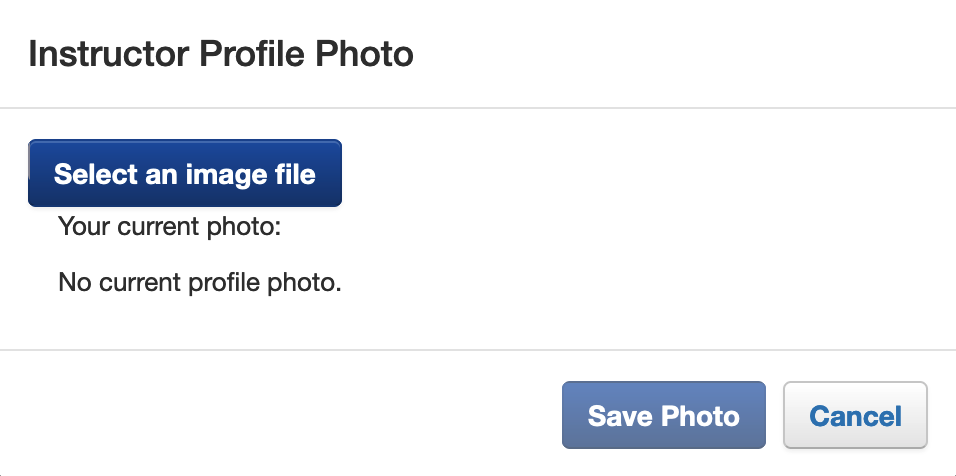Click the "Your current photo:" label
Viewport: 956px width, 476px height.
170,227
